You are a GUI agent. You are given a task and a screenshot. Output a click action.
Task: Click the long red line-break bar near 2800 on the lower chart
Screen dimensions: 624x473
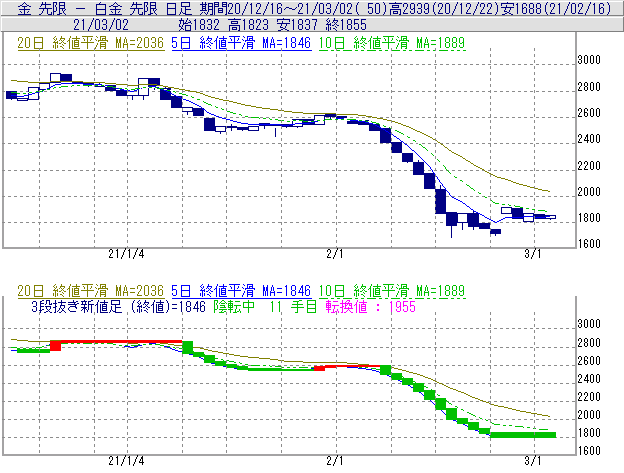[x=121, y=342]
